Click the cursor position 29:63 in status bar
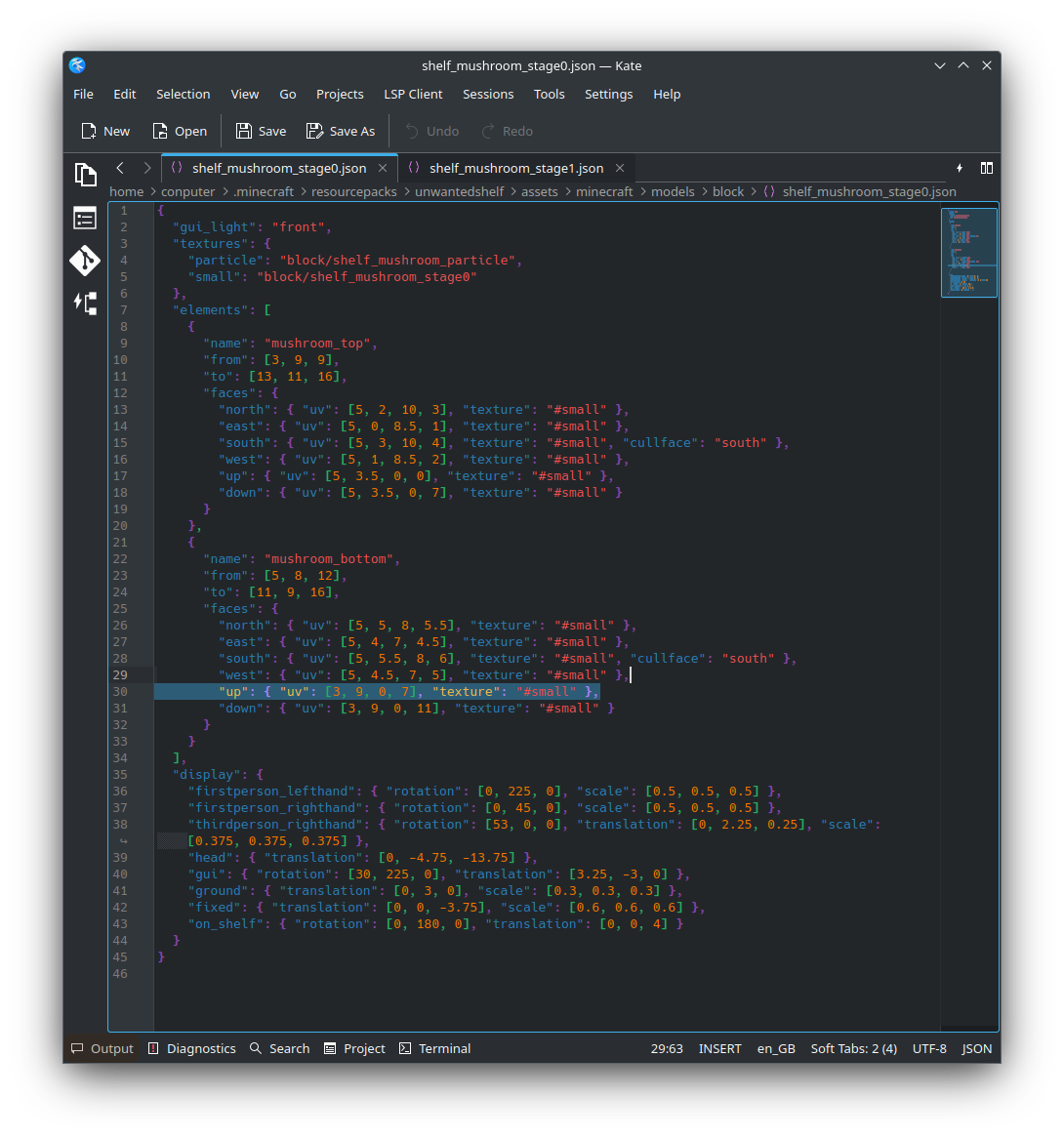 [667, 1049]
